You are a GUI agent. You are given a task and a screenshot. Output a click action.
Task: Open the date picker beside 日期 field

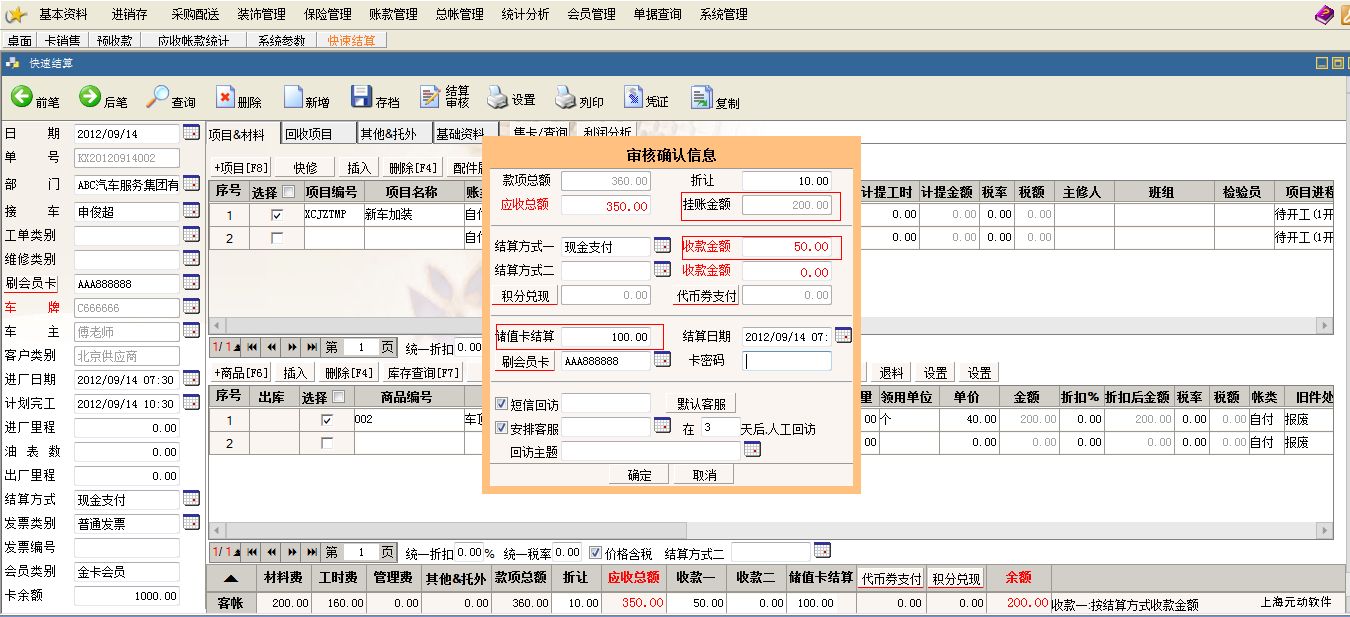click(x=191, y=133)
